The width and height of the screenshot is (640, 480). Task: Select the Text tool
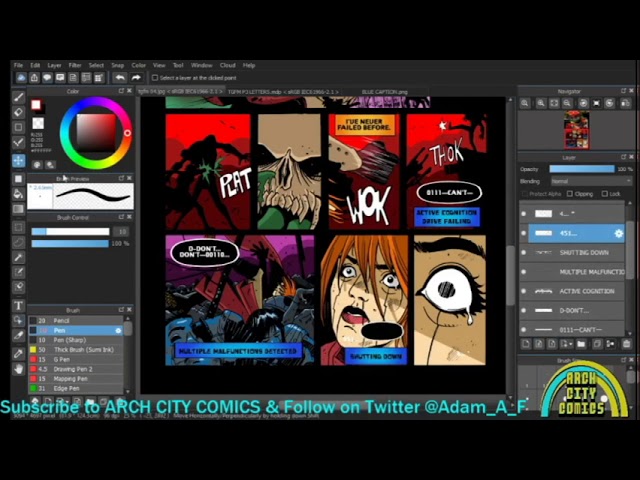click(19, 305)
